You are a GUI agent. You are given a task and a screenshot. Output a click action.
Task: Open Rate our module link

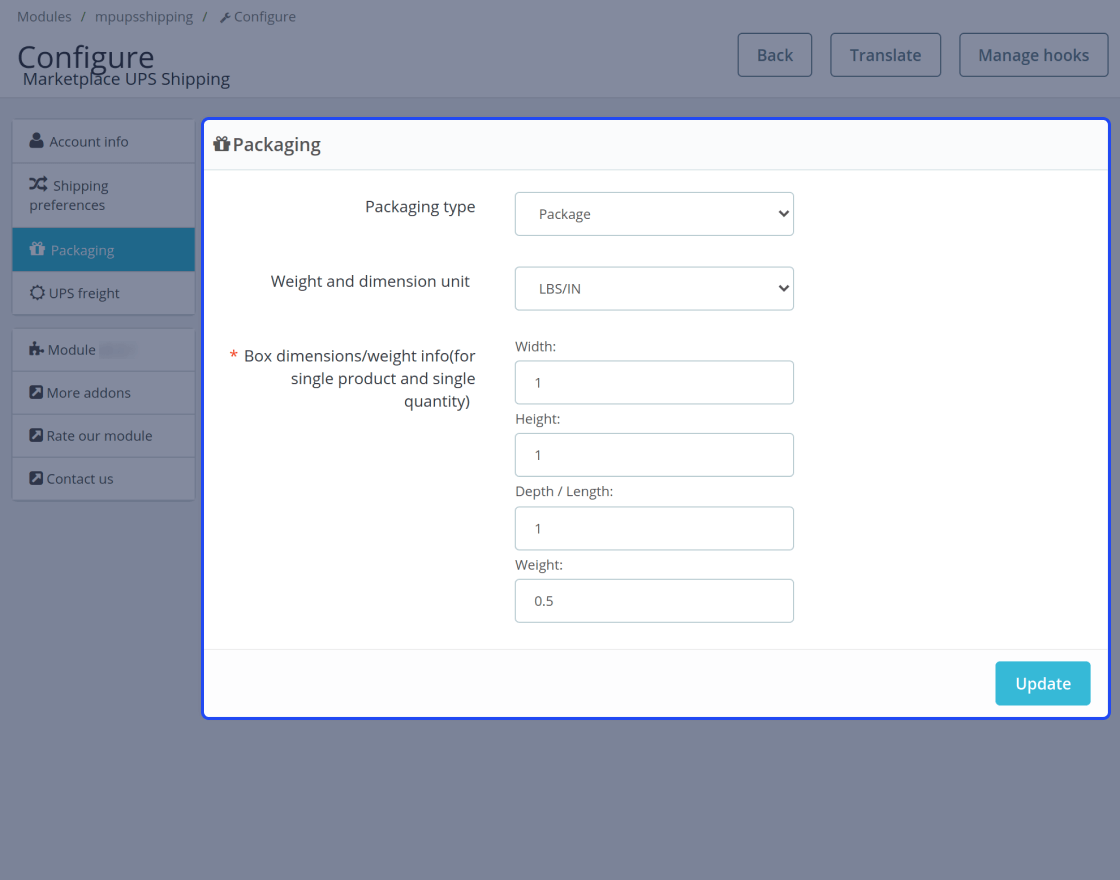pyautogui.click(x=104, y=436)
